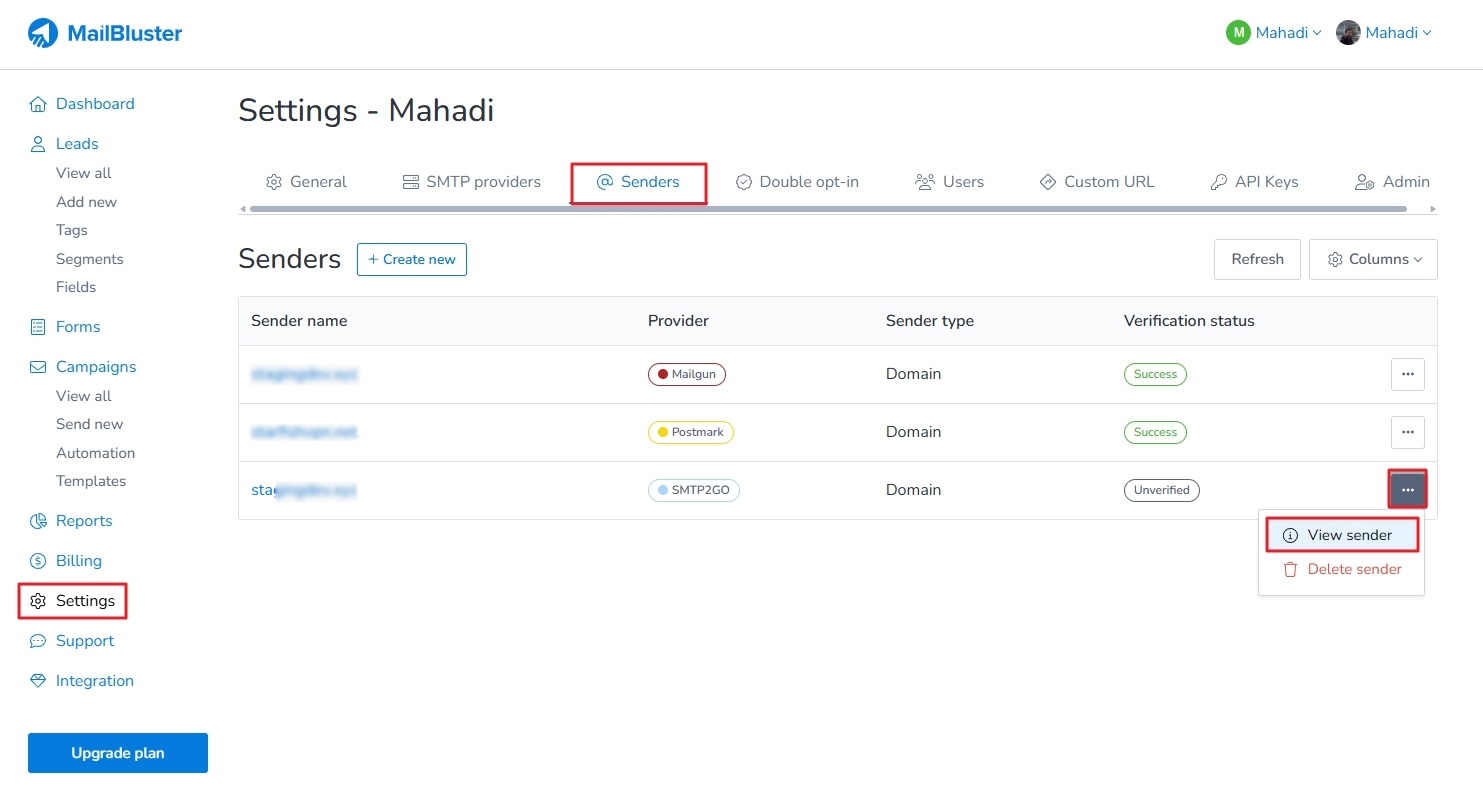Open the Users tab
Screen dimensions: 1483x785
[949, 182]
